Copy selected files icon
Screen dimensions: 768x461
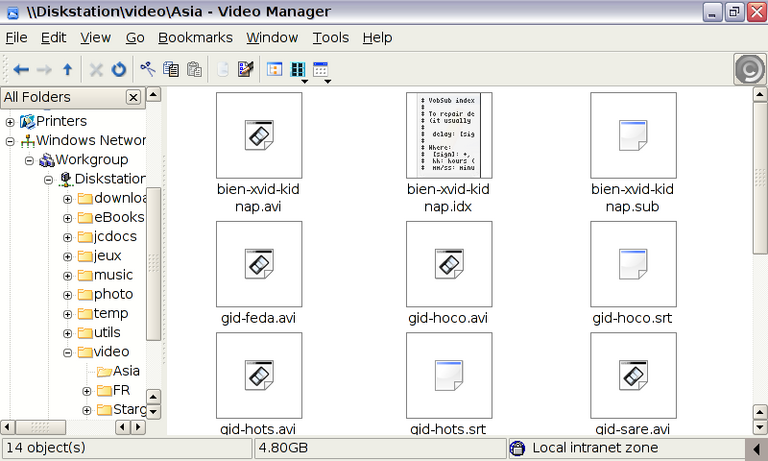coord(171,69)
